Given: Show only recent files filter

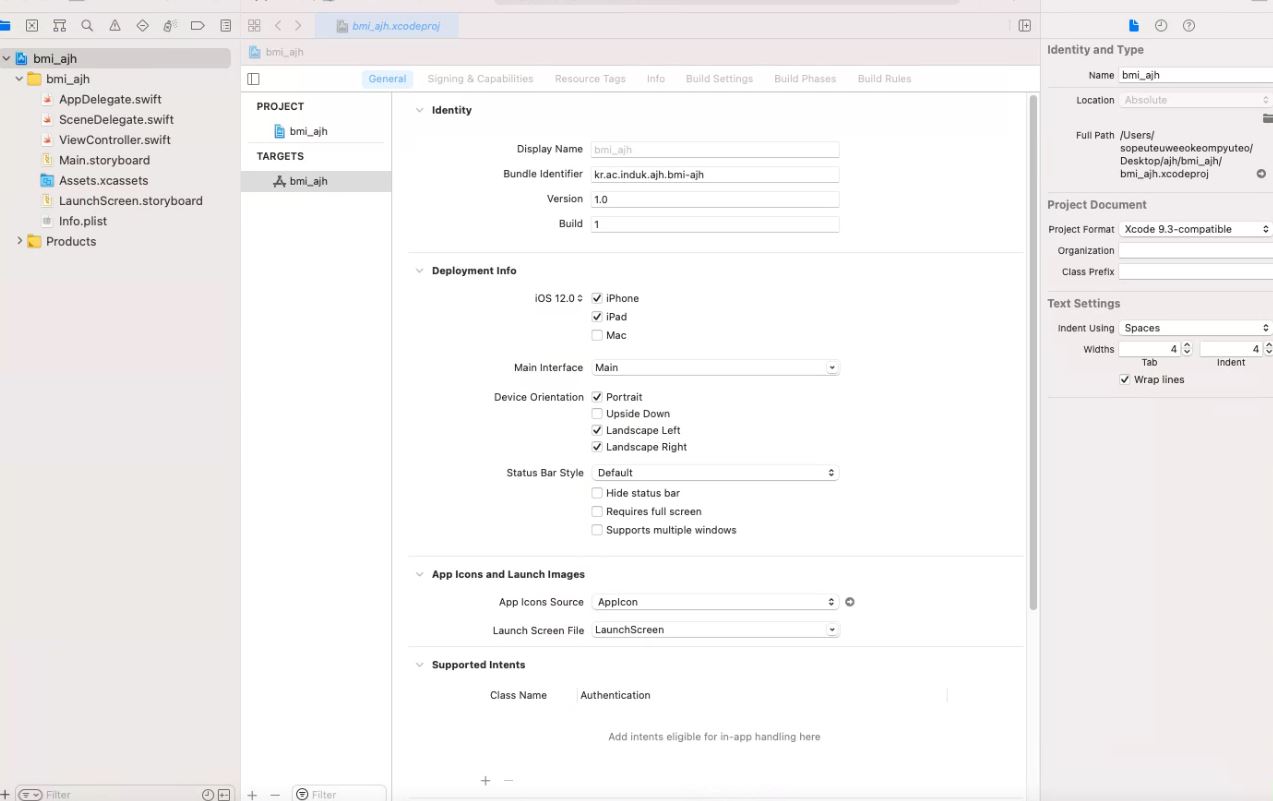Looking at the screenshot, I should click(208, 794).
